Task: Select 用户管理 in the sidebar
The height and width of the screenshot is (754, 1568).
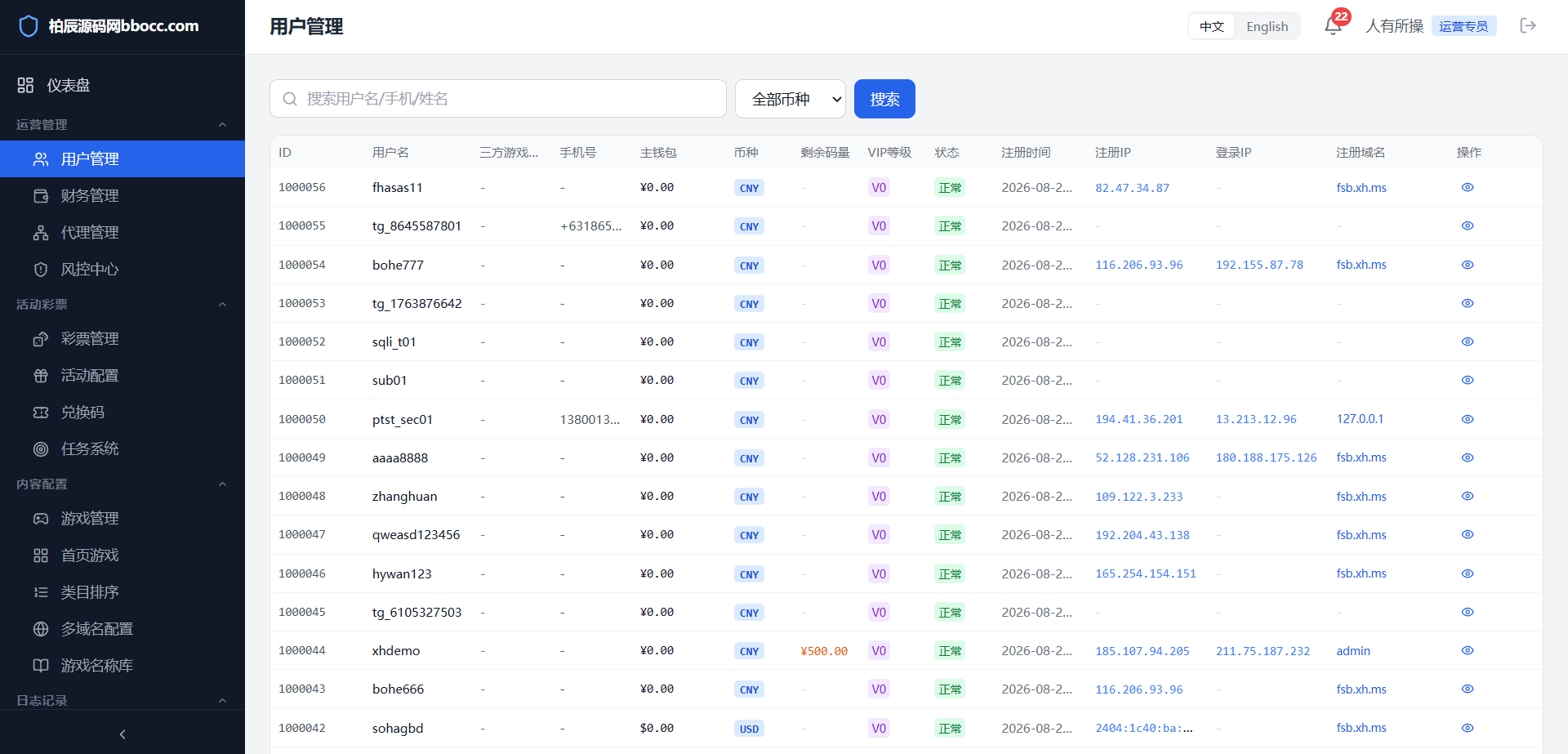Action: (122, 158)
